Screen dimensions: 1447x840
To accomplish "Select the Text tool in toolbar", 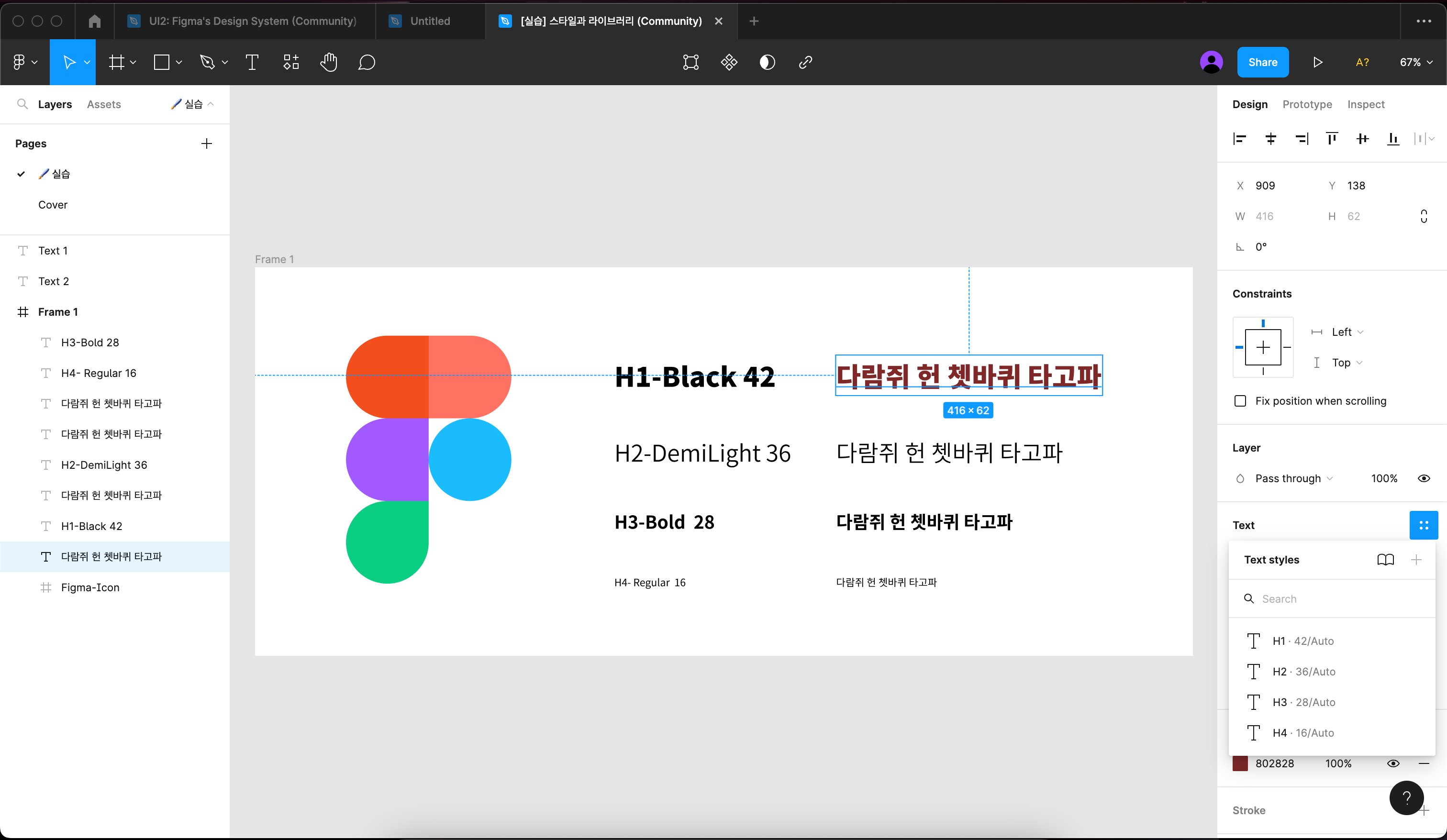I will pyautogui.click(x=252, y=62).
